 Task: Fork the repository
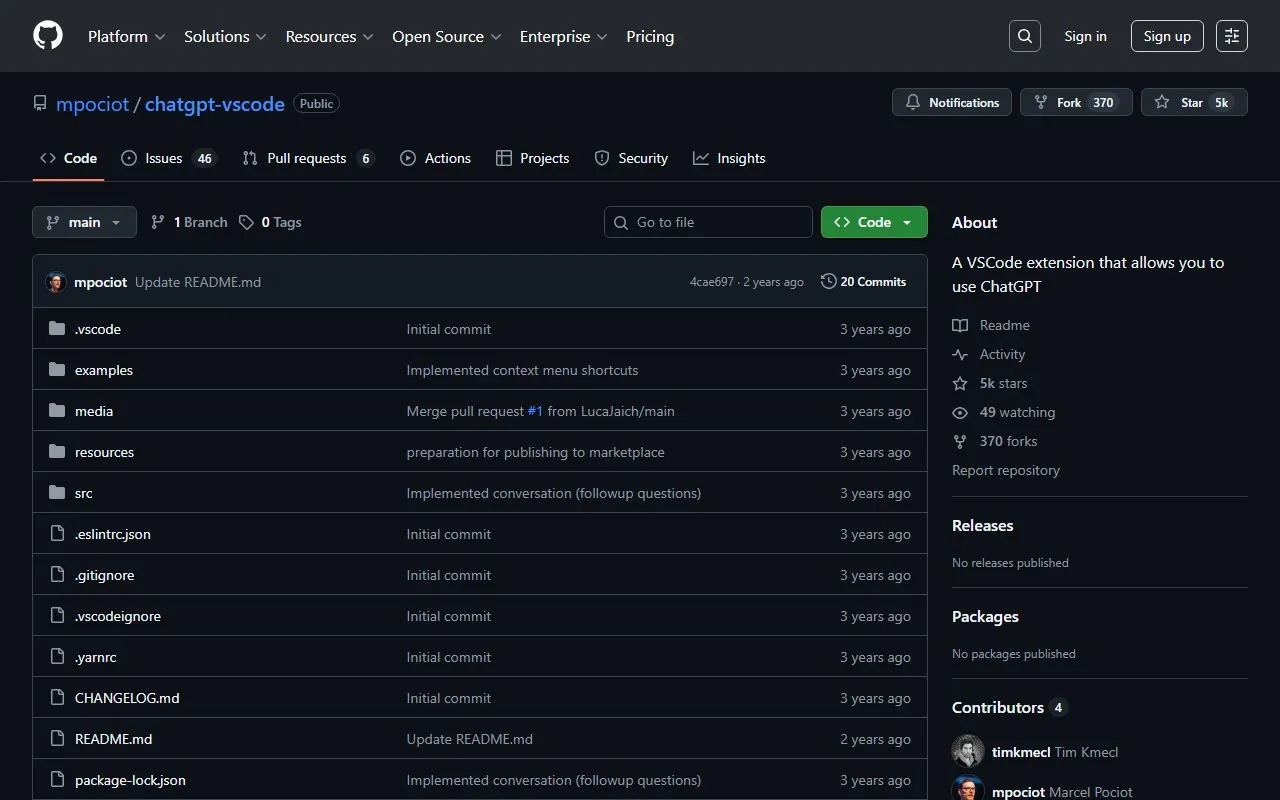pos(1059,103)
